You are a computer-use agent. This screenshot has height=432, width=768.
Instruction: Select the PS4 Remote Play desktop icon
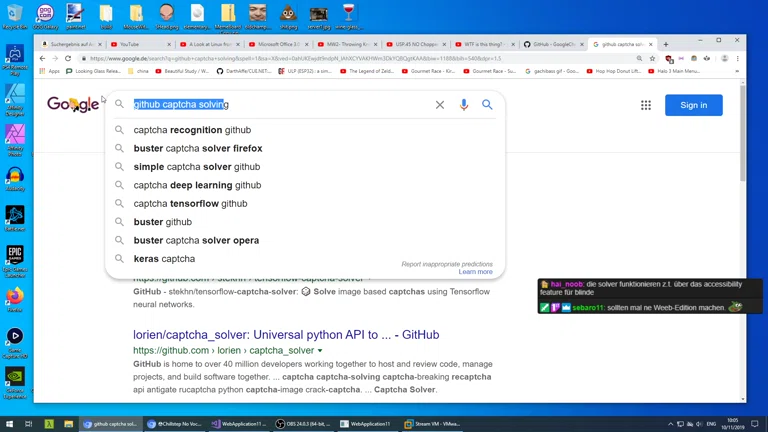(x=15, y=60)
